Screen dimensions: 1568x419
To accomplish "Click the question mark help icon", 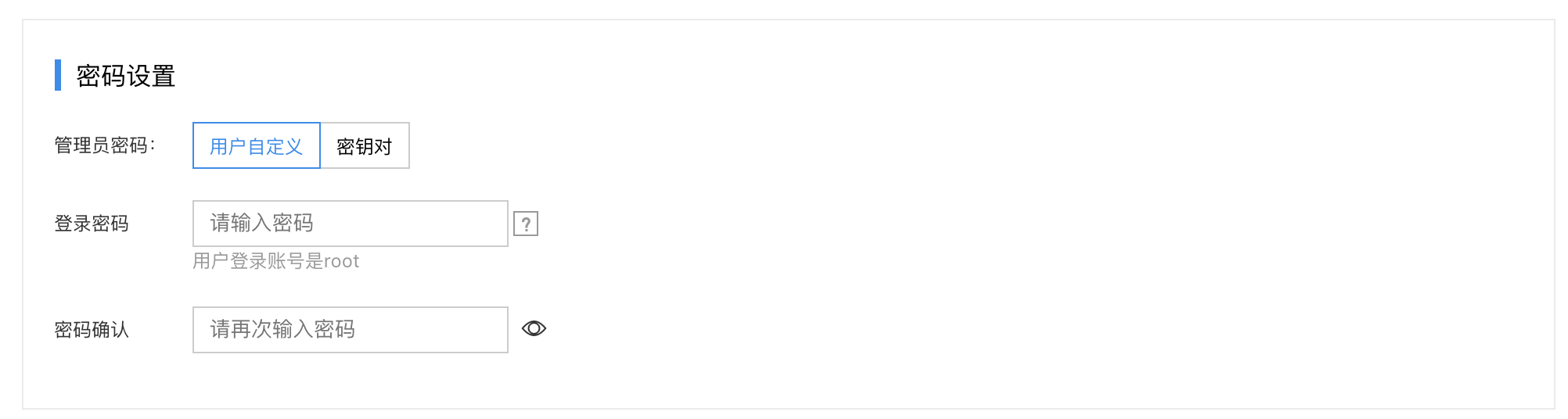I will [x=526, y=224].
